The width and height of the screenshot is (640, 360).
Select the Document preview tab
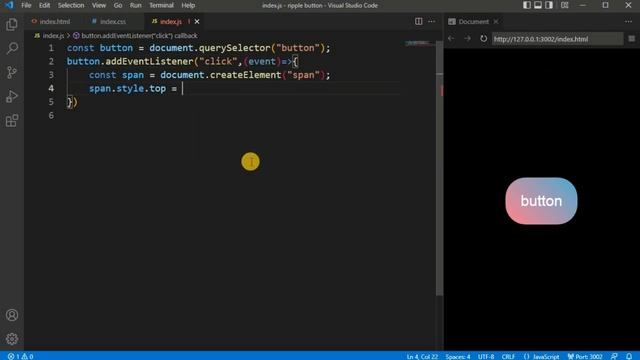(x=473, y=21)
